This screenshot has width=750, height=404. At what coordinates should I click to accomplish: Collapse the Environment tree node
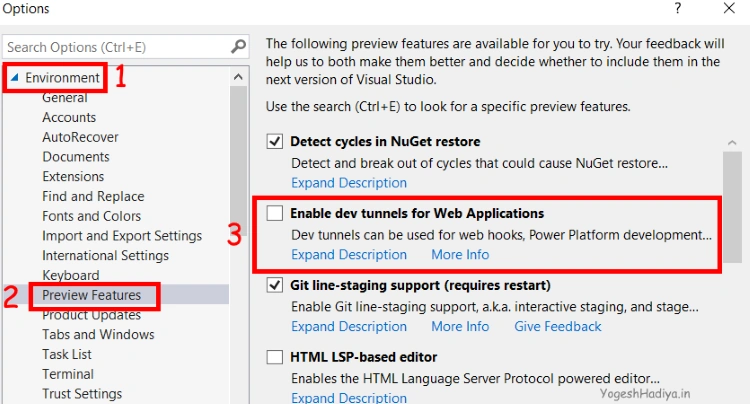(x=14, y=77)
